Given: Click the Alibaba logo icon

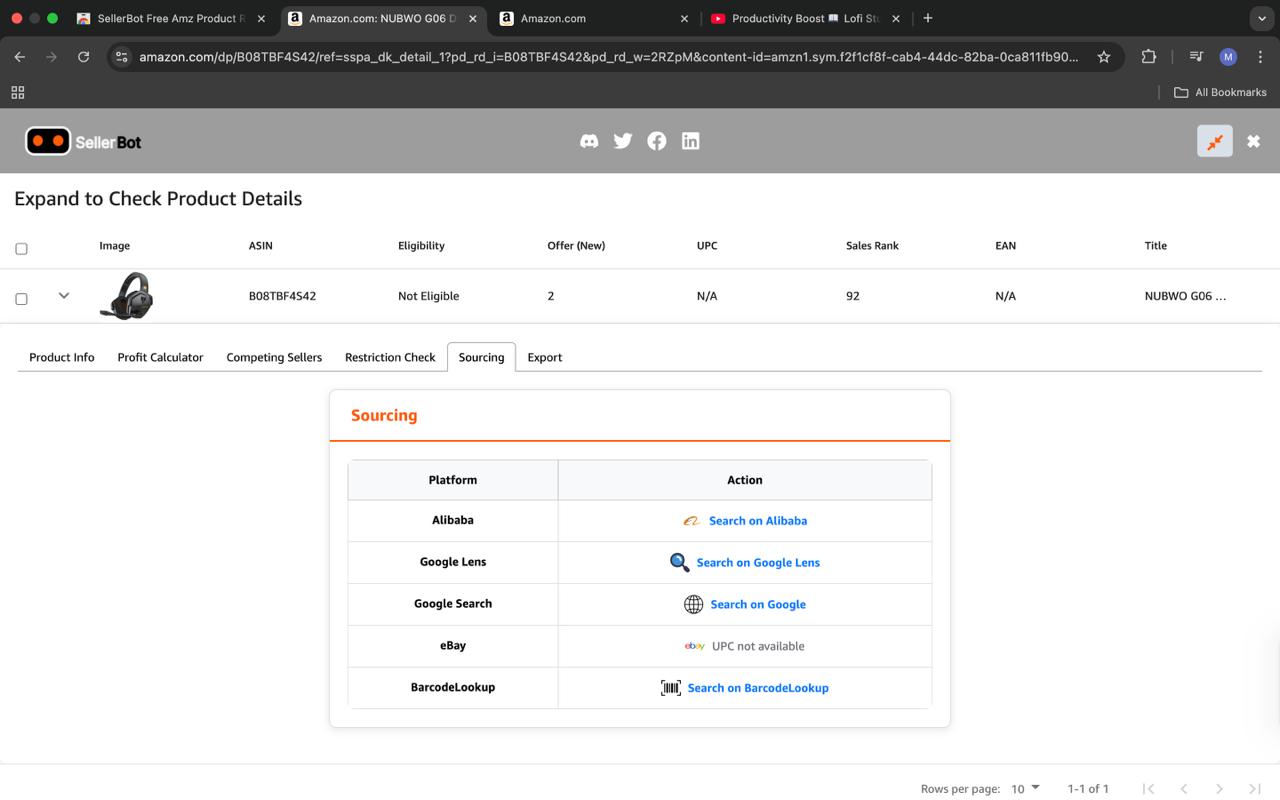Looking at the screenshot, I should point(691,521).
